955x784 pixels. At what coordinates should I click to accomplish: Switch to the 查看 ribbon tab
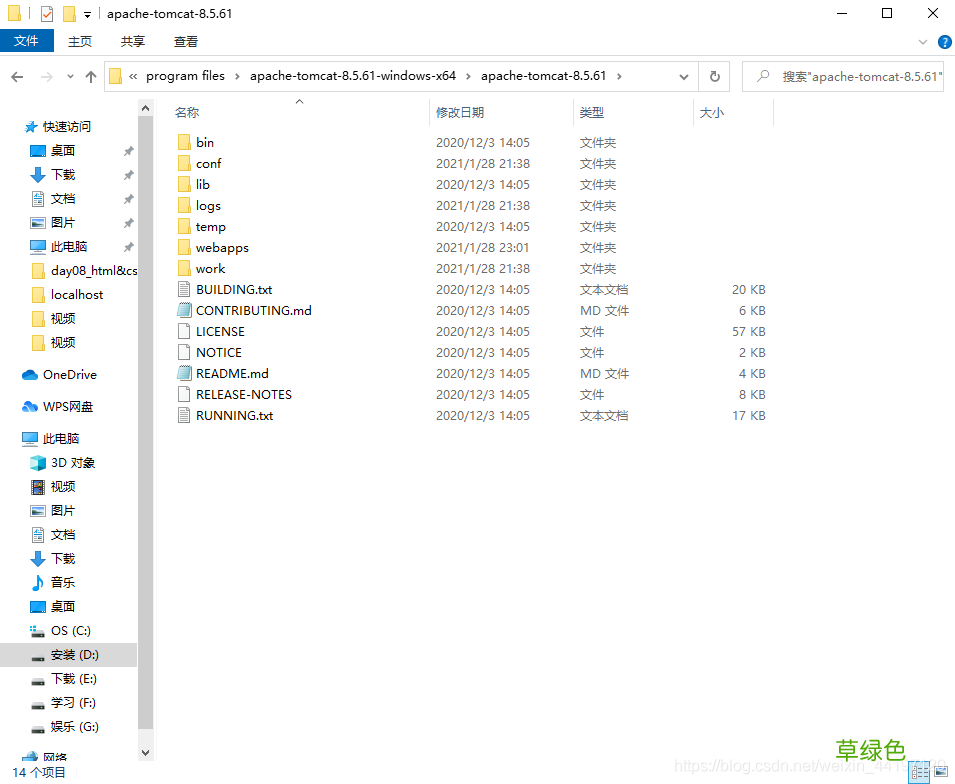186,41
